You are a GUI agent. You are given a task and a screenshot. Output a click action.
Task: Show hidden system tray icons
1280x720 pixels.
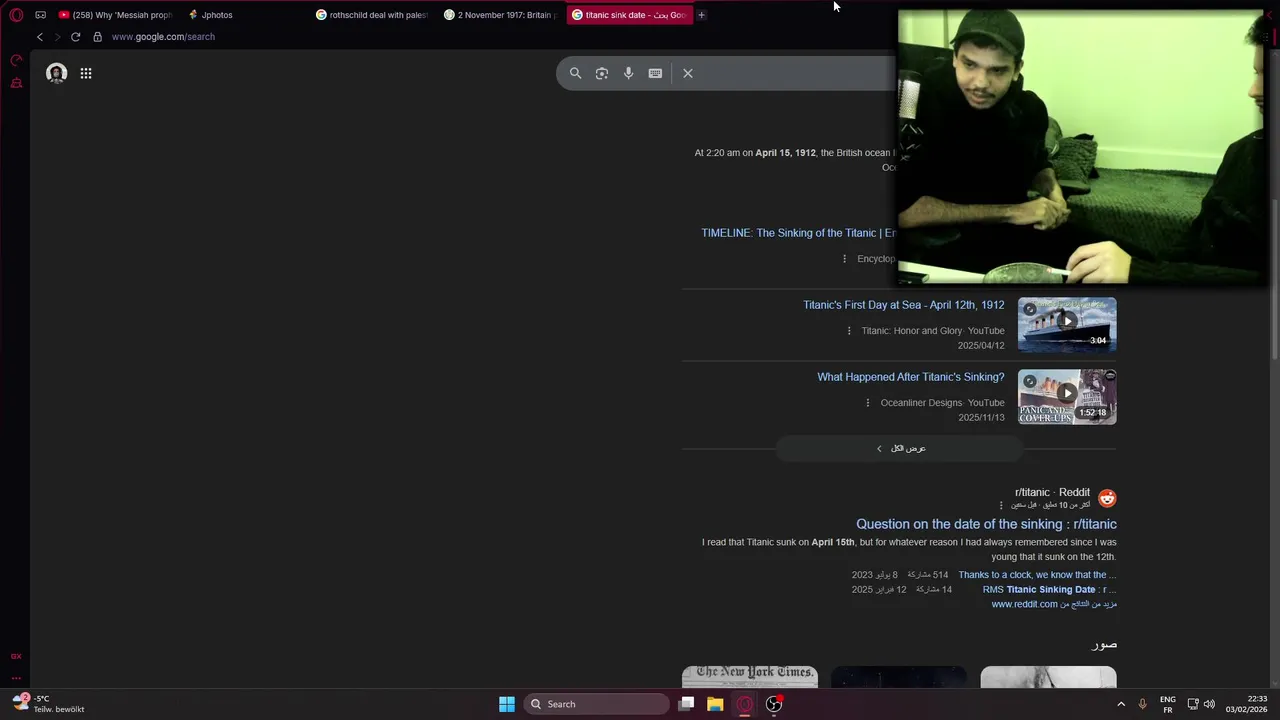click(x=1121, y=704)
